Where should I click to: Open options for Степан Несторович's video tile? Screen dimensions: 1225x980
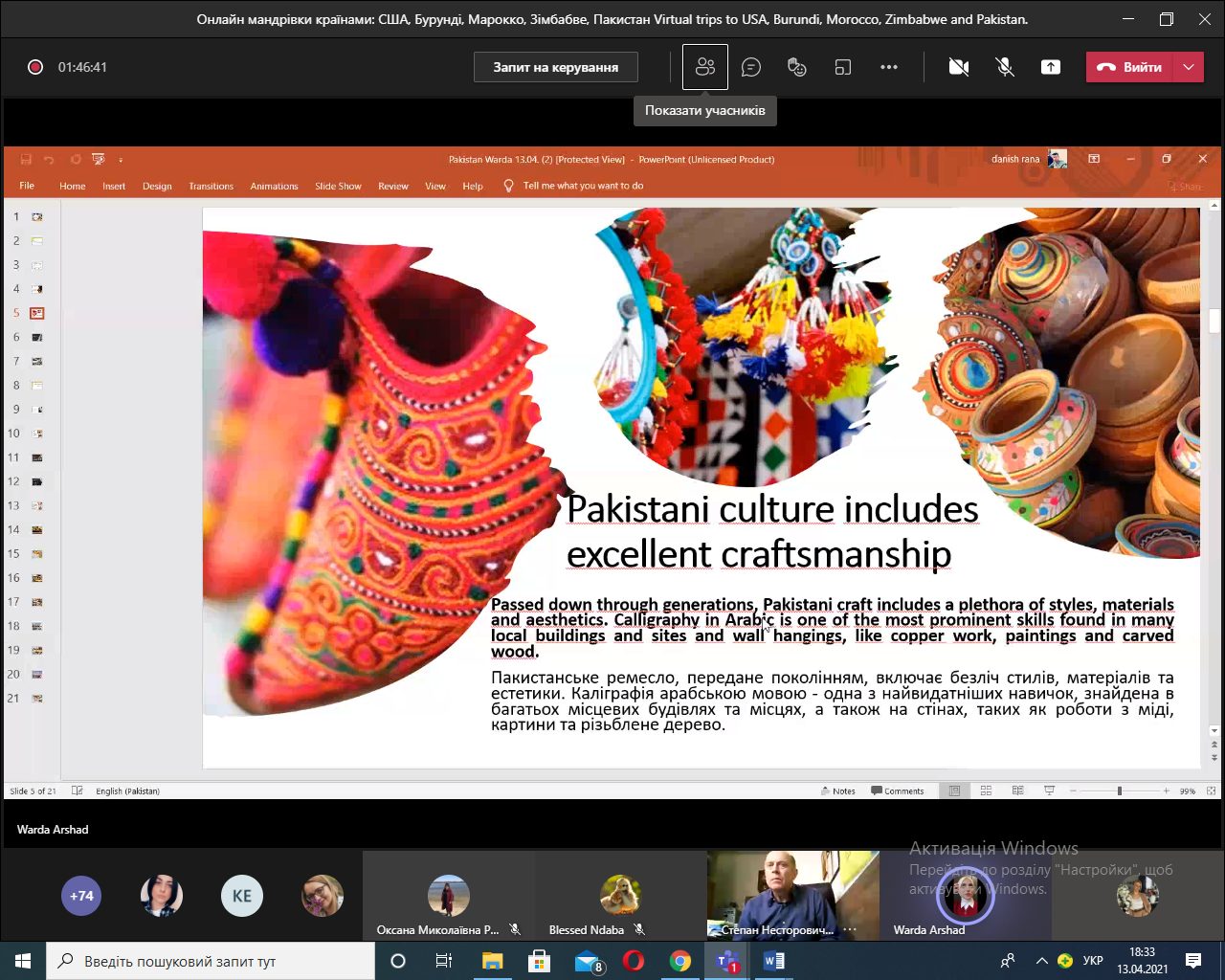[x=850, y=929]
